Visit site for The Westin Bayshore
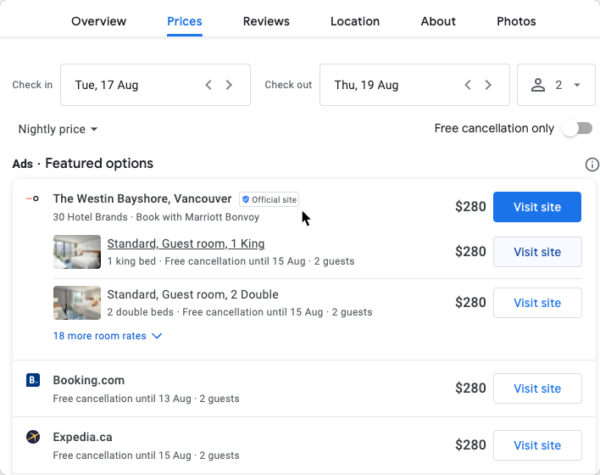The height and width of the screenshot is (475, 600). pyautogui.click(x=537, y=207)
